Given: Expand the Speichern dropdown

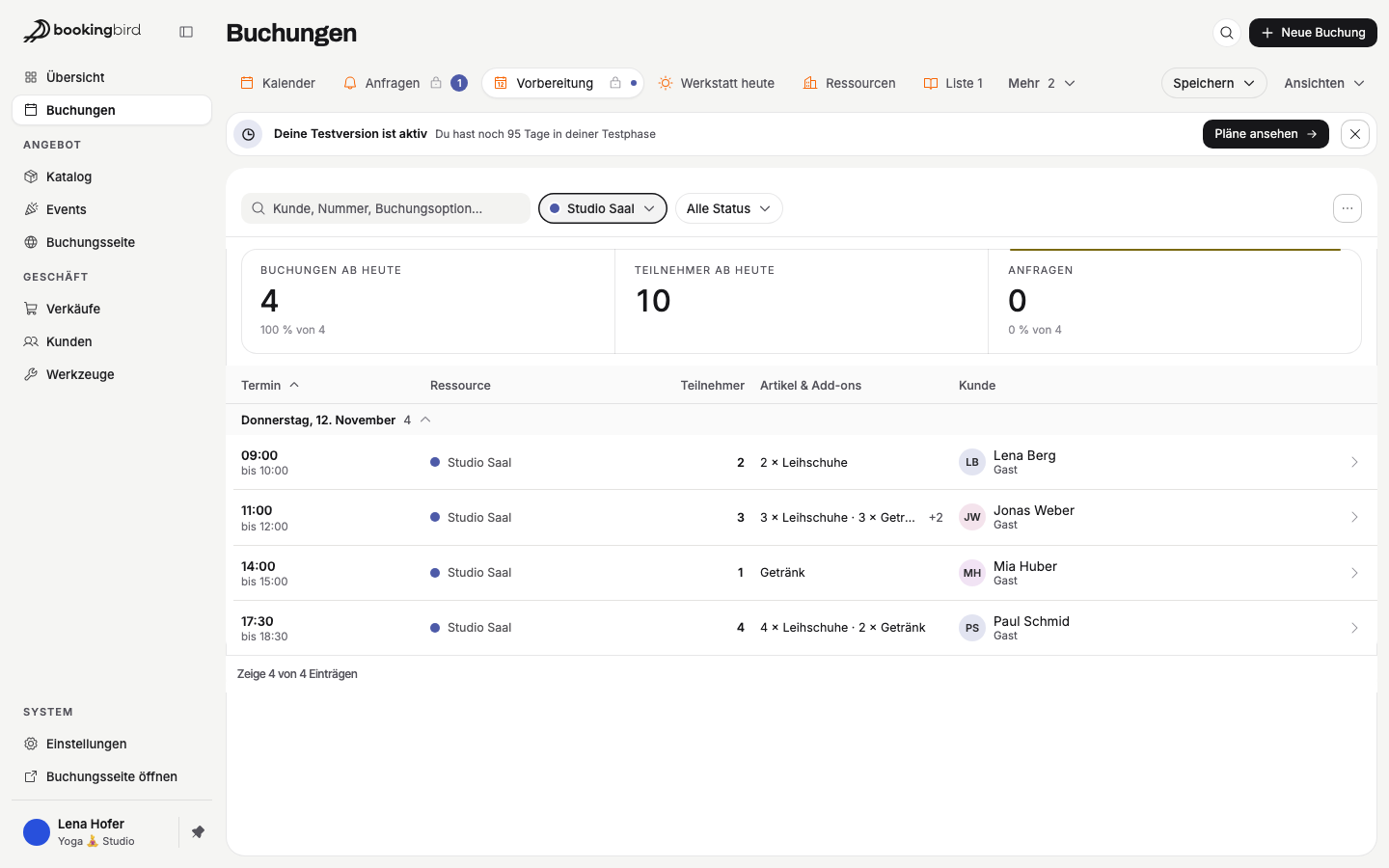Looking at the screenshot, I should [1213, 83].
